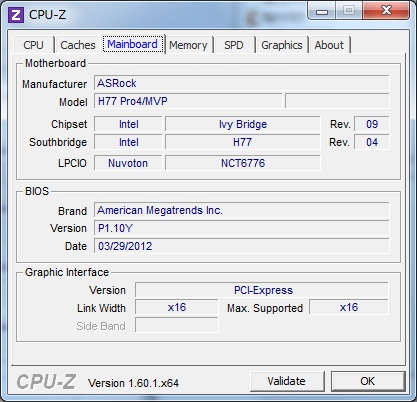Click the NCT6776 LPCIO model value

[x=243, y=163]
